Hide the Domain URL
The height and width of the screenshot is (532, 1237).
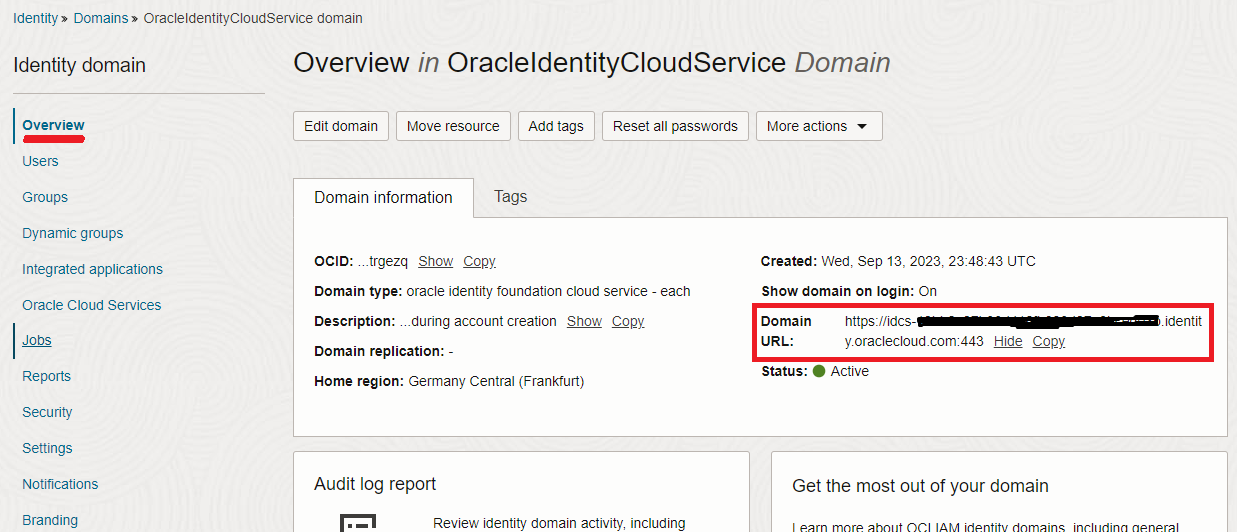[x=1008, y=341]
